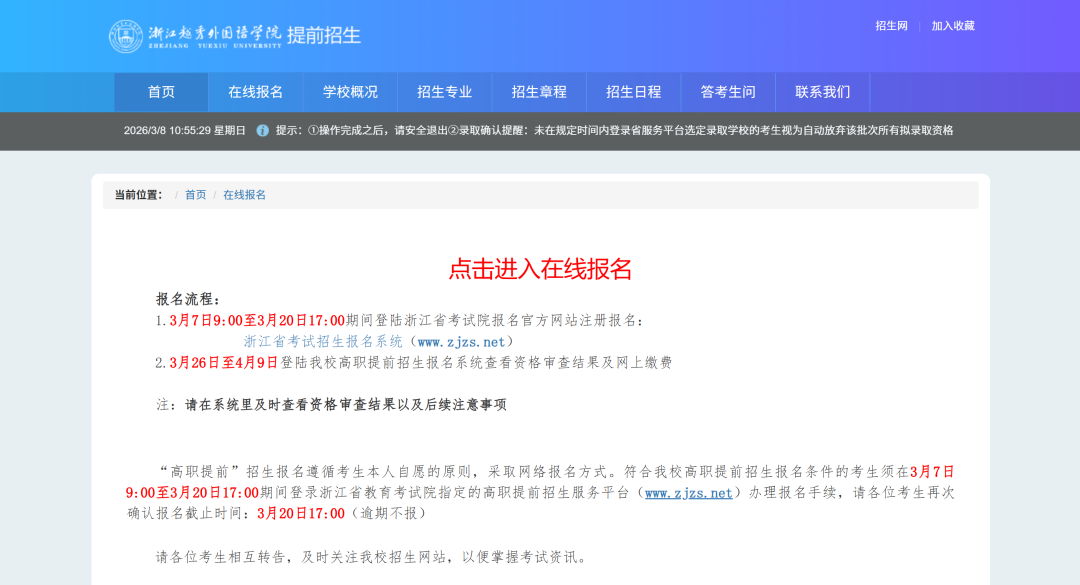This screenshot has height=585, width=1080.
Task: Click the 在线报名 breadcrumb link
Action: coord(245,194)
